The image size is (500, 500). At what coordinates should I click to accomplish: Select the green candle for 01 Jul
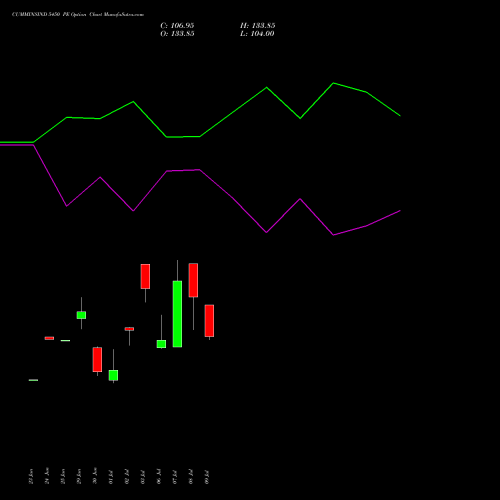(113, 375)
